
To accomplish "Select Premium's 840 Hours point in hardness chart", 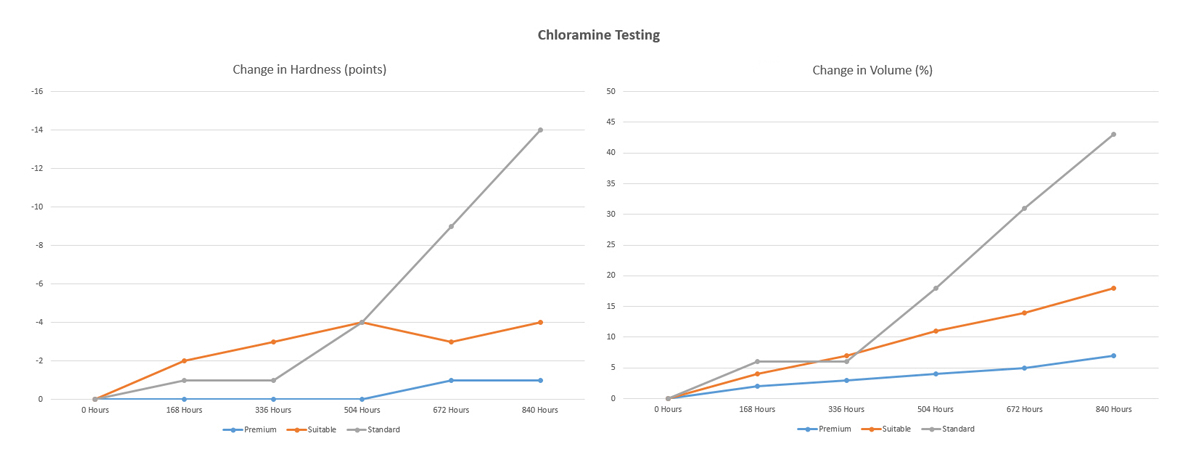I will click(540, 380).
